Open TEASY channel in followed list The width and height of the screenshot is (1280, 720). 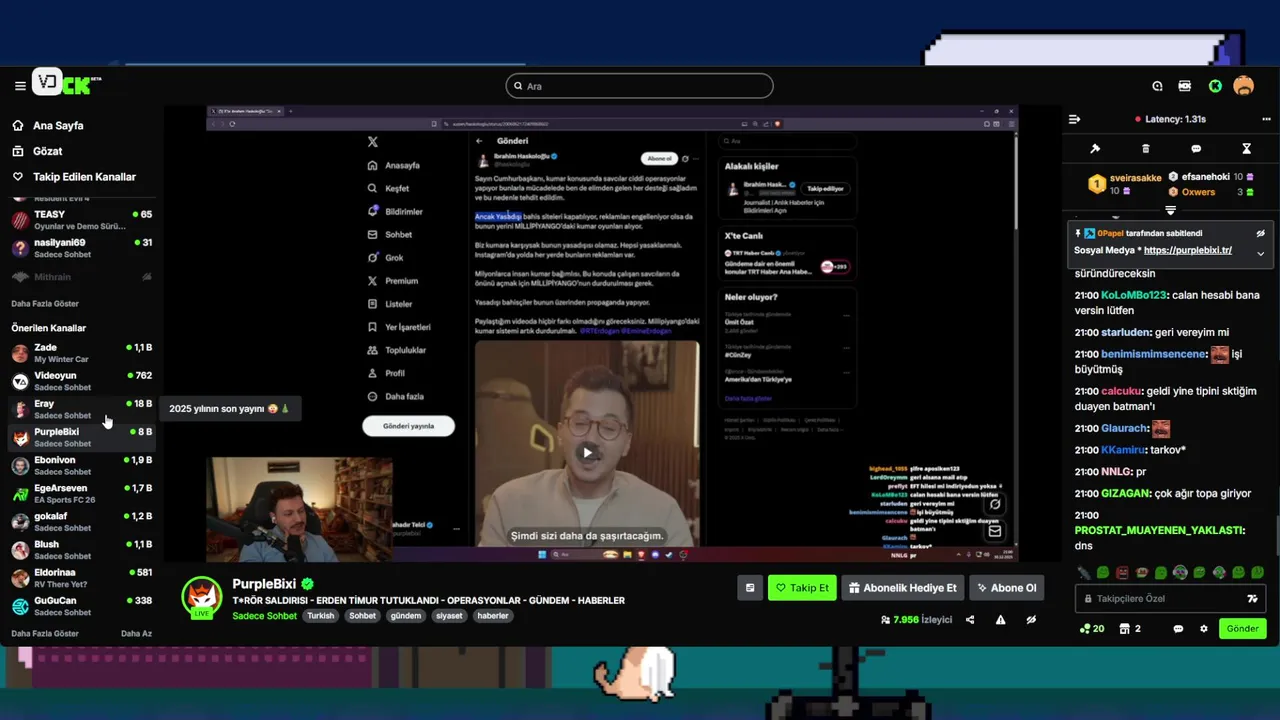click(x=82, y=220)
